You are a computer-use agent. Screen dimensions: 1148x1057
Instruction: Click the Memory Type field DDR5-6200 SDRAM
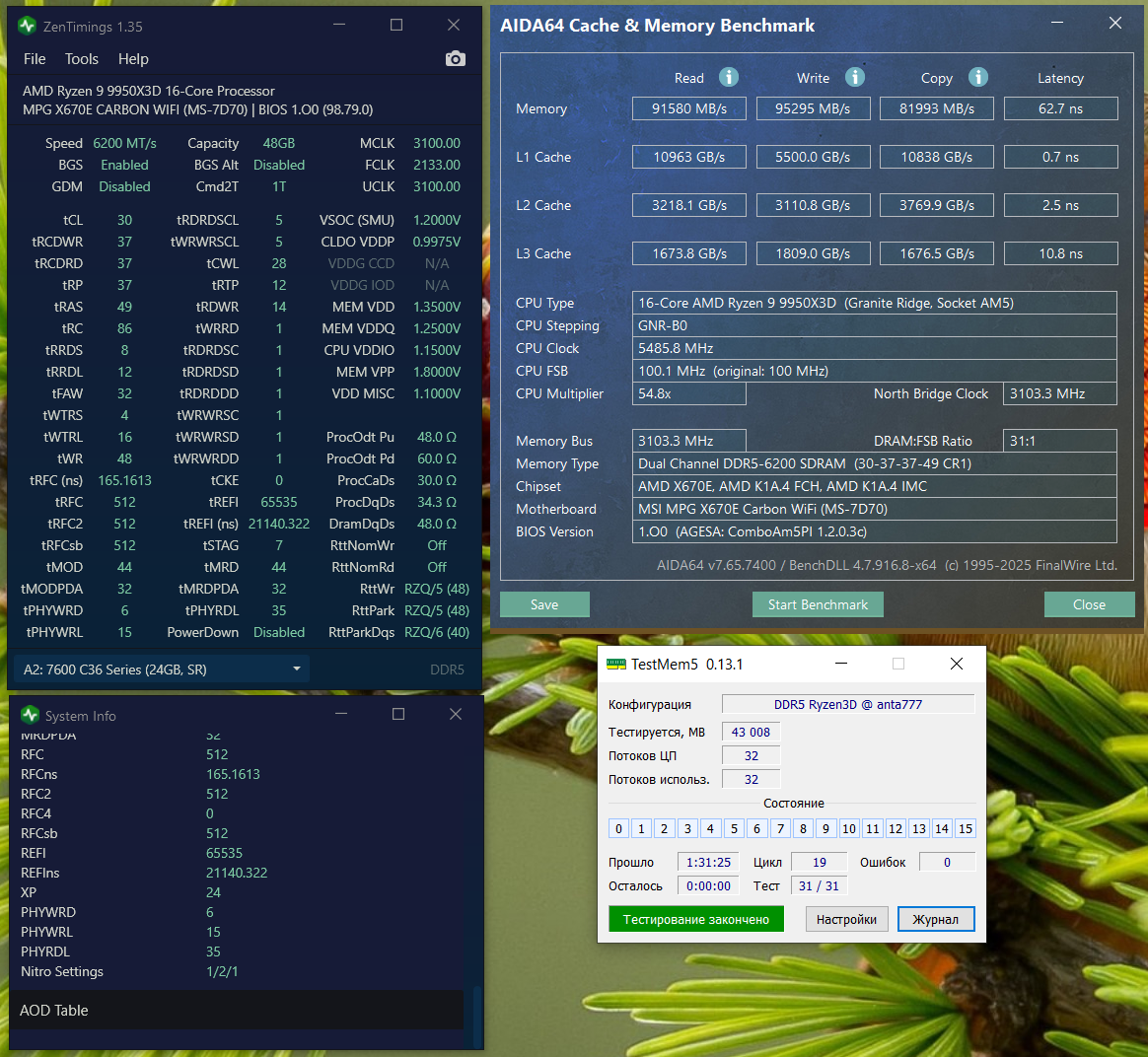(874, 463)
